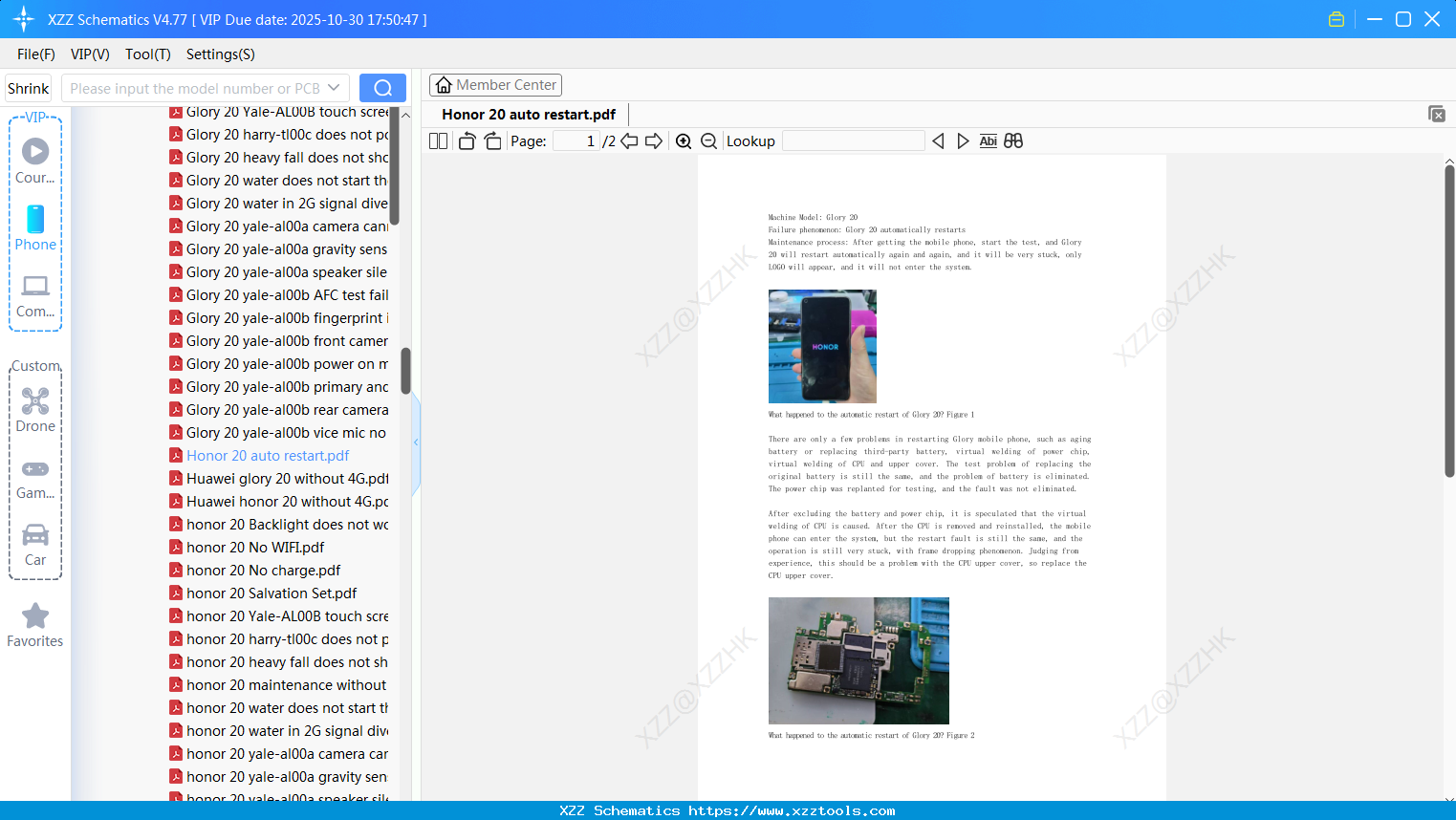Click the model number or PCB search box
Screen dimensions: 1456x820
coord(195,88)
